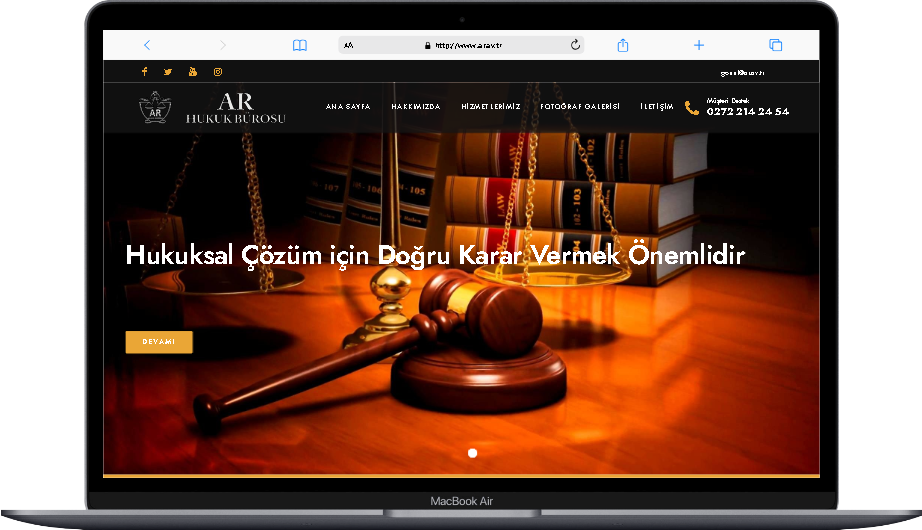Open the YouTube social icon
This screenshot has width=922, height=530.
tap(193, 72)
